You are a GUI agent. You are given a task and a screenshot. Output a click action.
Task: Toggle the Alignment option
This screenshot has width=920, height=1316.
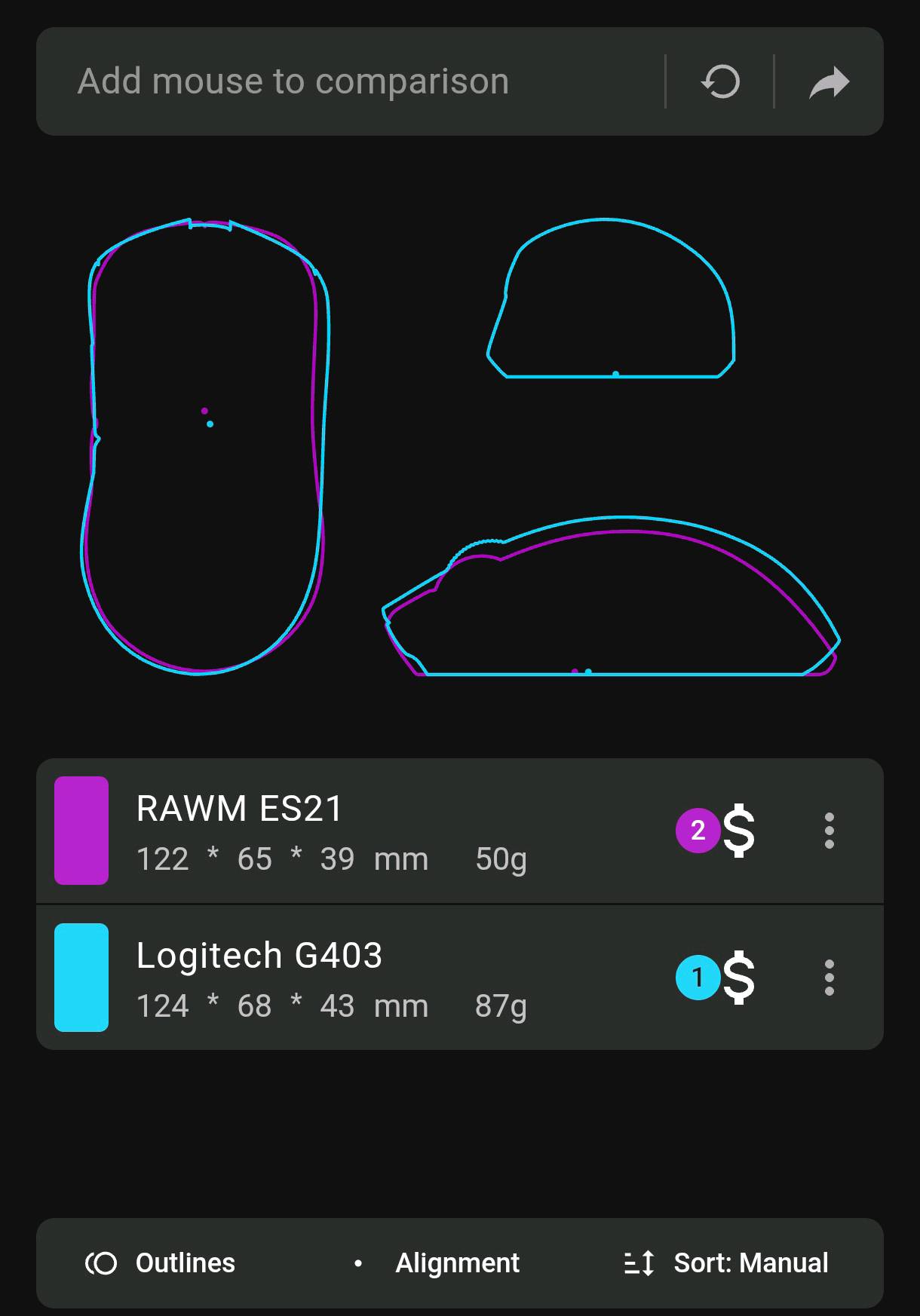437,1263
